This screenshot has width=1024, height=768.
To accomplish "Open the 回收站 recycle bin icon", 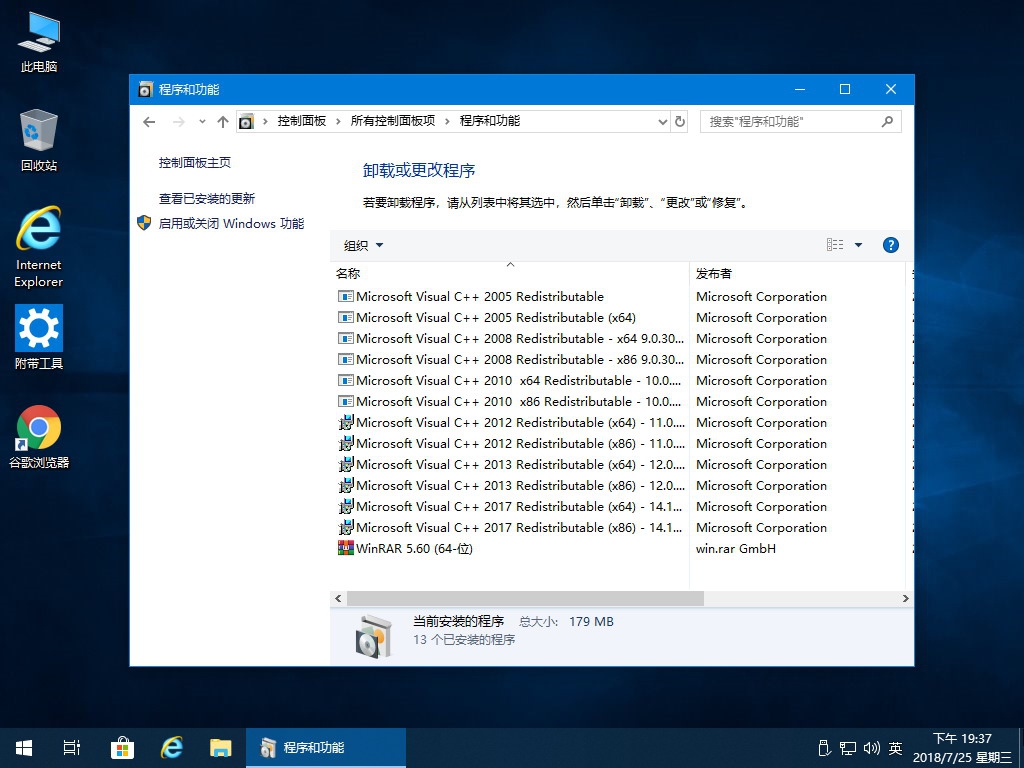I will point(39,141).
